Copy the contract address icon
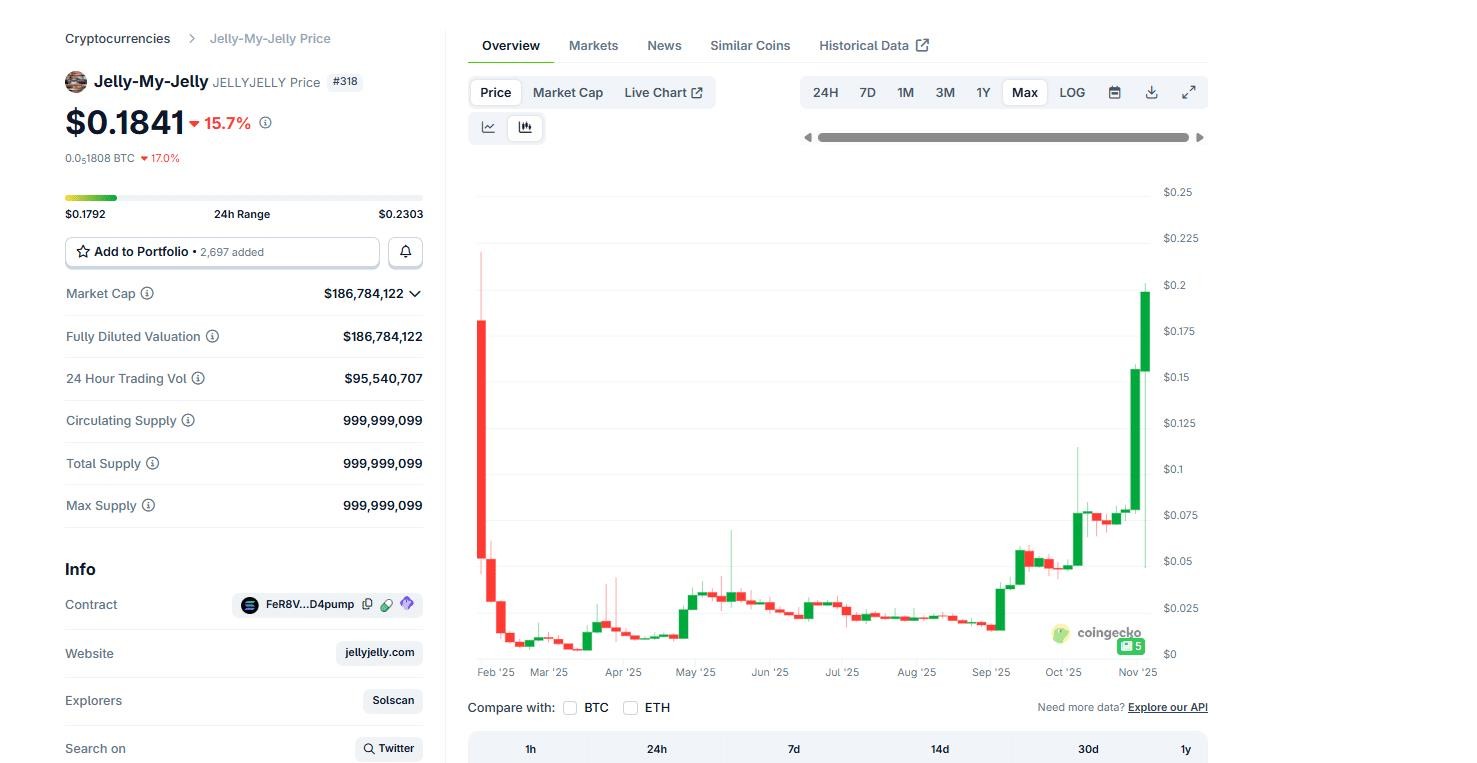The height and width of the screenshot is (763, 1477). point(367,605)
